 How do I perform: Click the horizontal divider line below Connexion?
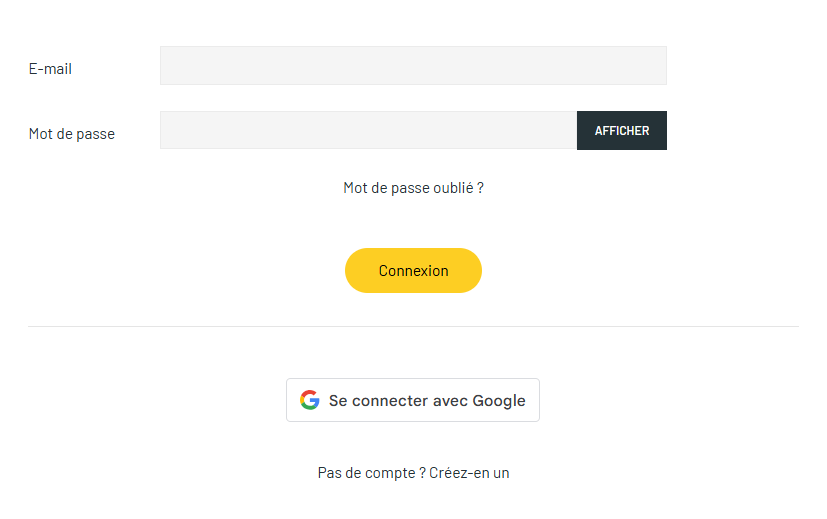(x=413, y=326)
